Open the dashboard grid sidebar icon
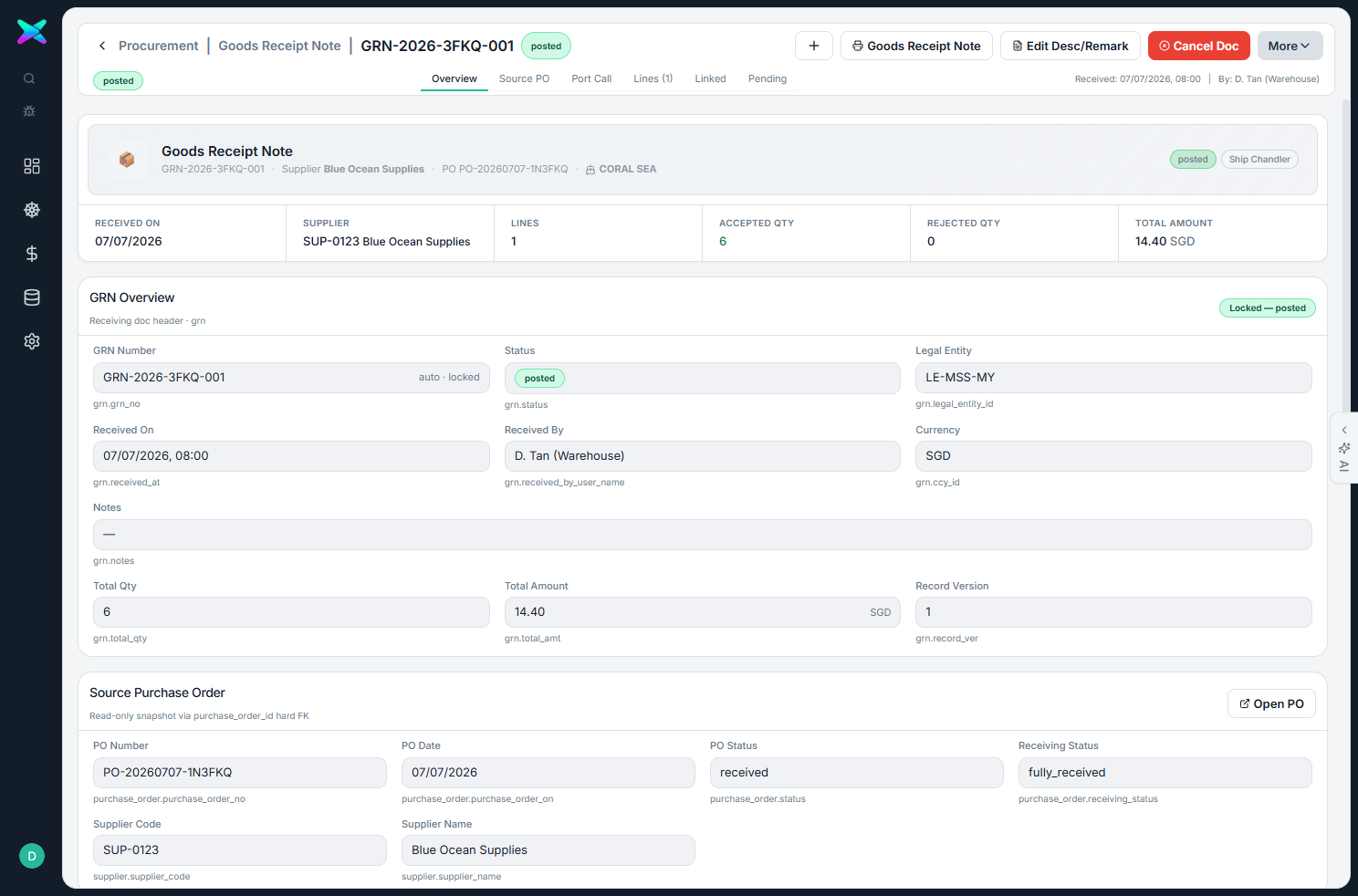The image size is (1358, 896). 32,166
